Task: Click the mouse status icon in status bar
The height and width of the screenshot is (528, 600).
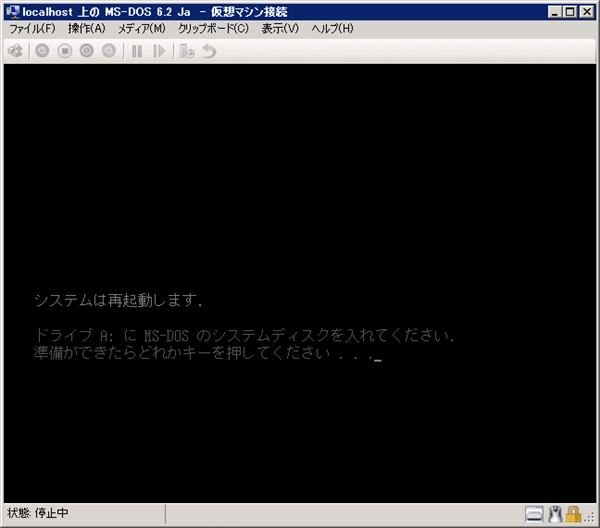Action: tap(555, 514)
